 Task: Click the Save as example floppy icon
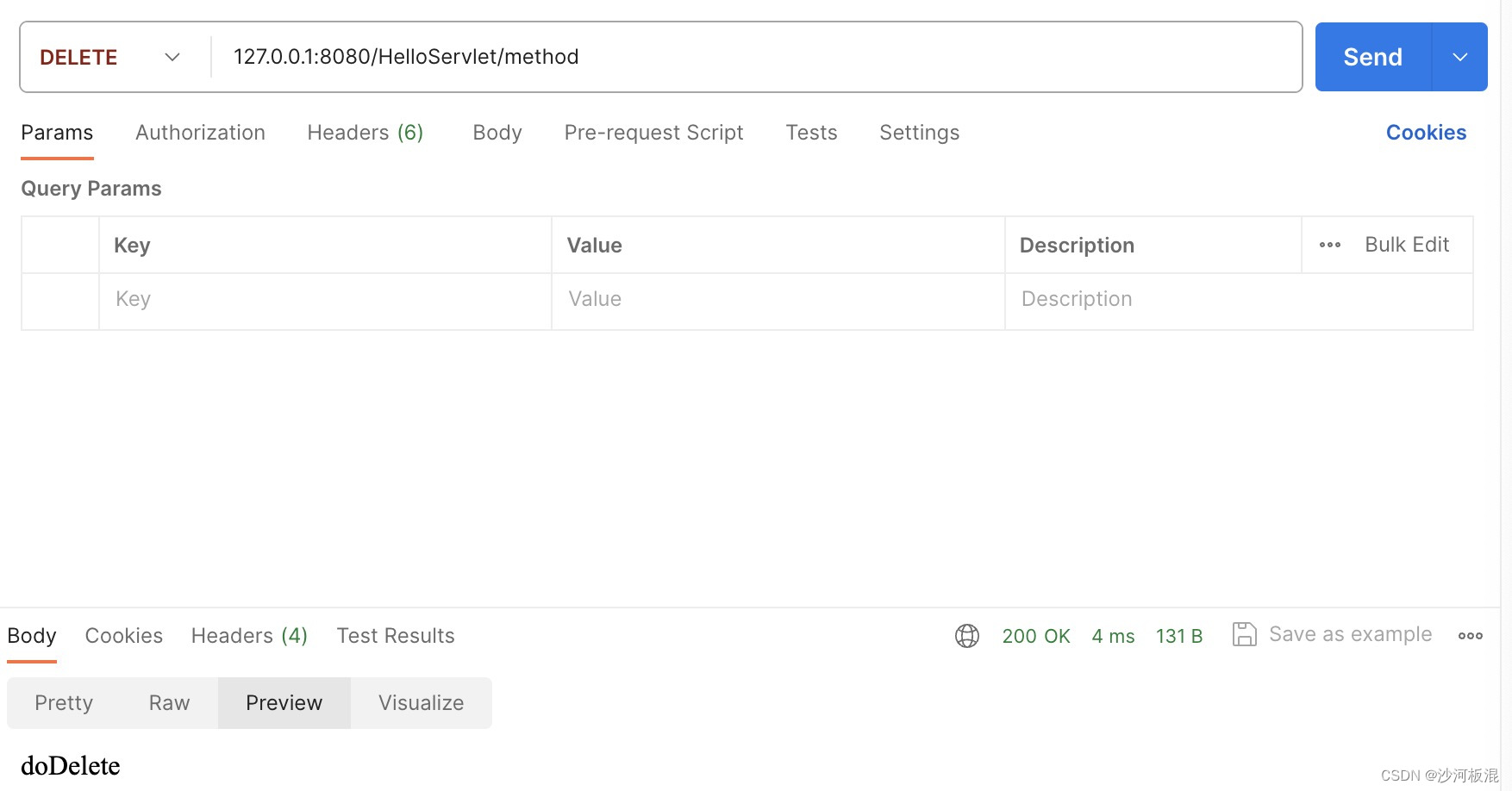click(x=1244, y=634)
